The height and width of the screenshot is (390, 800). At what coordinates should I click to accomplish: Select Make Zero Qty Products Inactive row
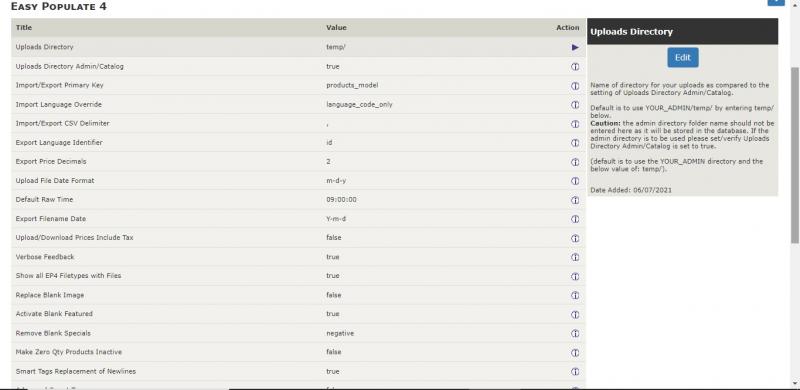point(298,352)
